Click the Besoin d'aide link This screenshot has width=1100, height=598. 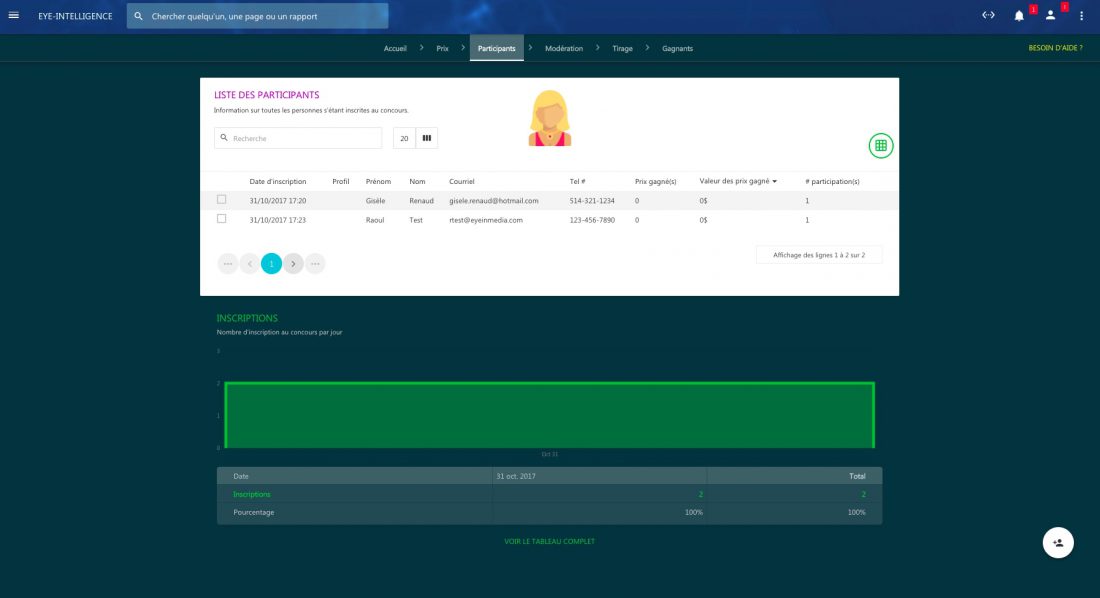coord(1055,48)
